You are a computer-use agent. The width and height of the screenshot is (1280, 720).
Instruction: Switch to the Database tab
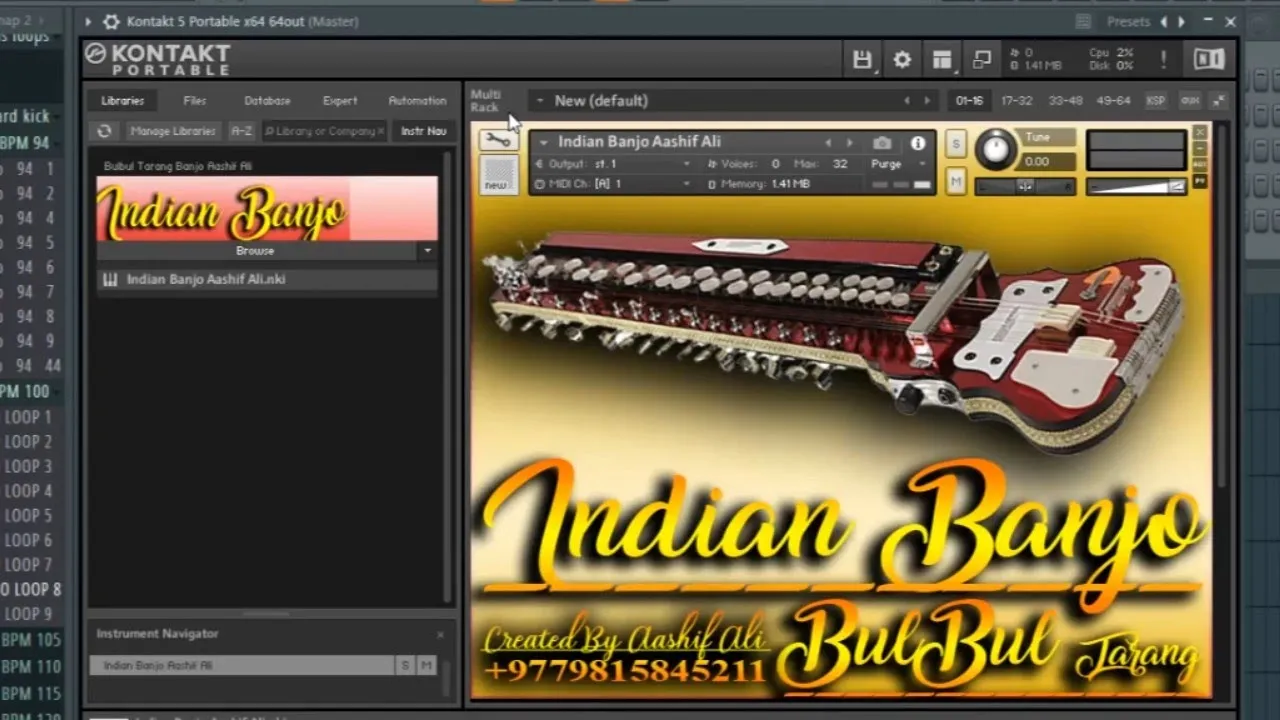point(267,101)
